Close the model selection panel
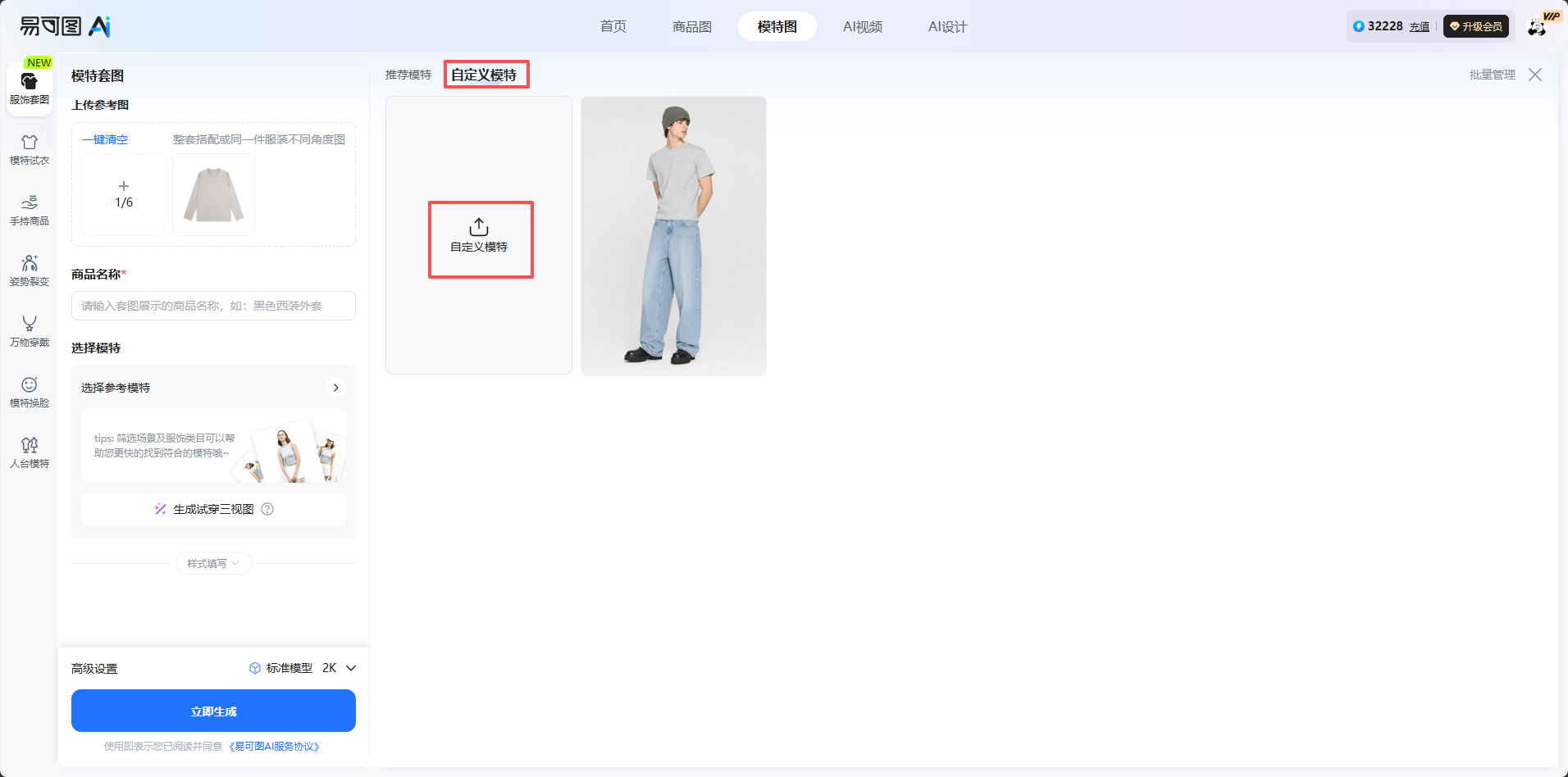Viewport: 1568px width, 777px height. pyautogui.click(x=1535, y=75)
